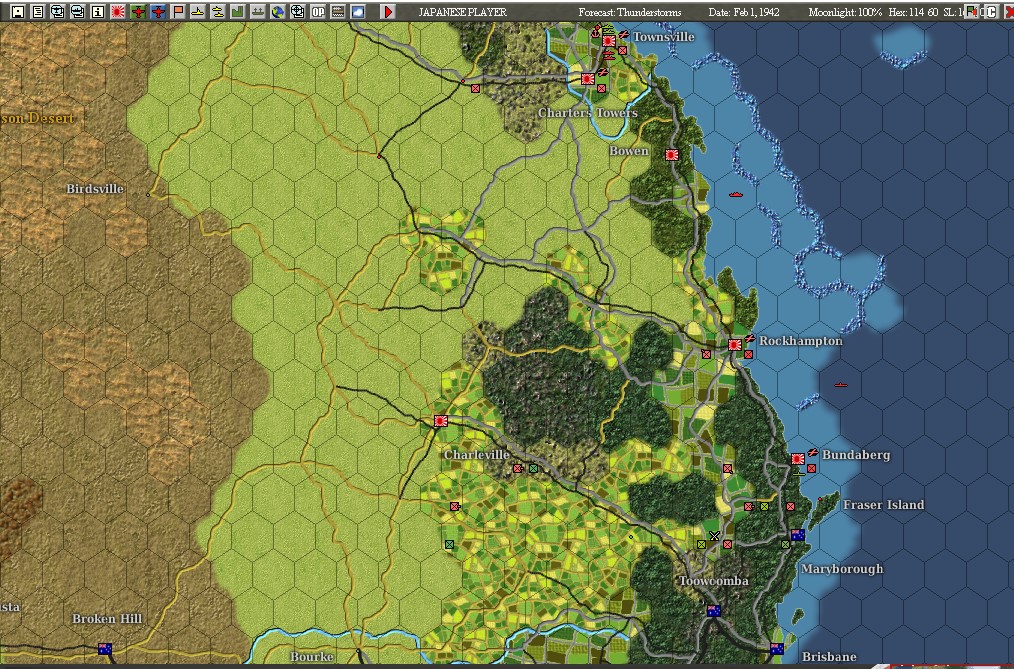Screen dimensions: 1014x669
Task: Click the save-disk icon in the toolbar
Action: pyautogui.click(x=18, y=12)
